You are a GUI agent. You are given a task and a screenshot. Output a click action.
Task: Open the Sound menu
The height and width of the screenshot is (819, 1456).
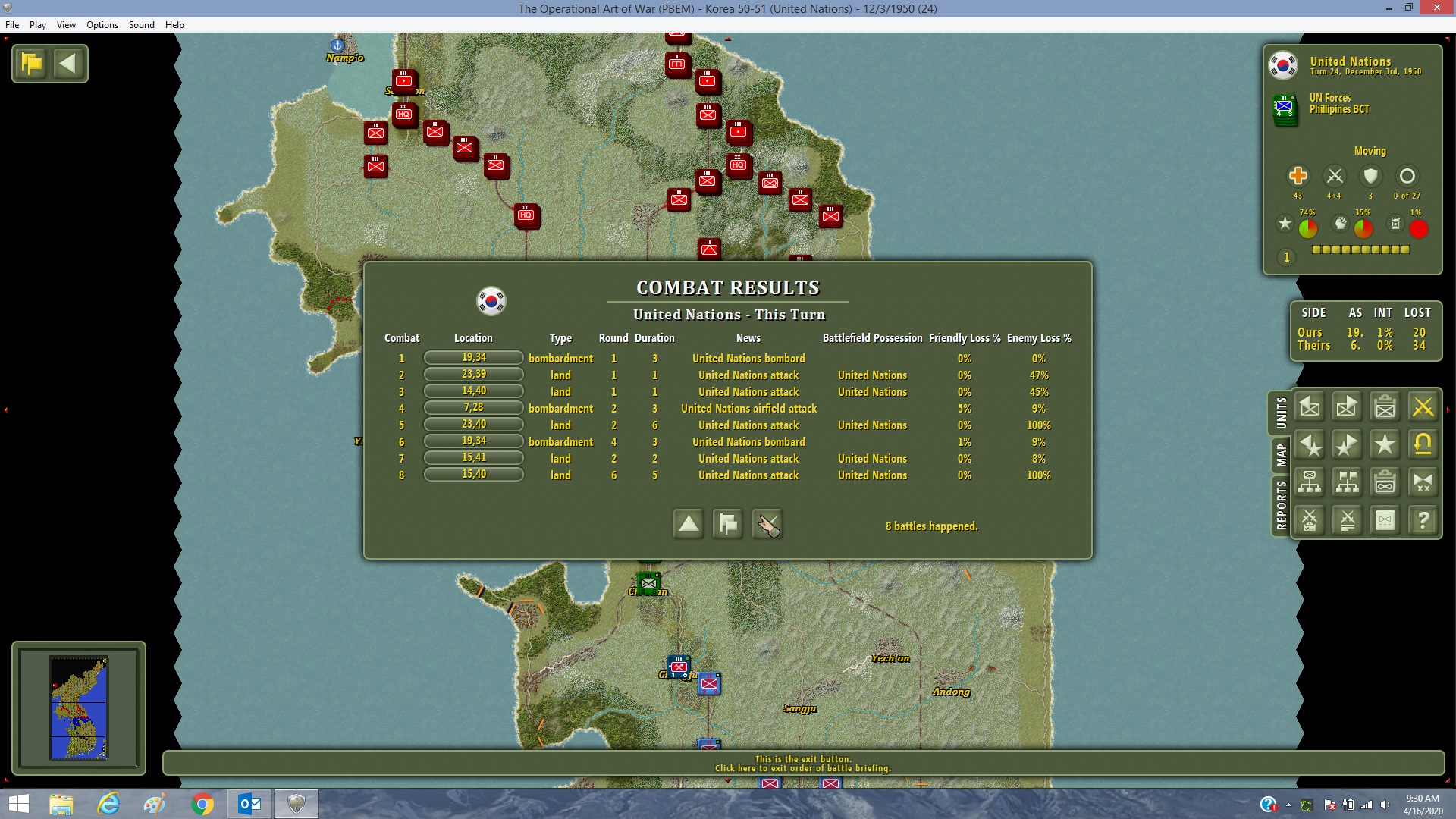142,25
